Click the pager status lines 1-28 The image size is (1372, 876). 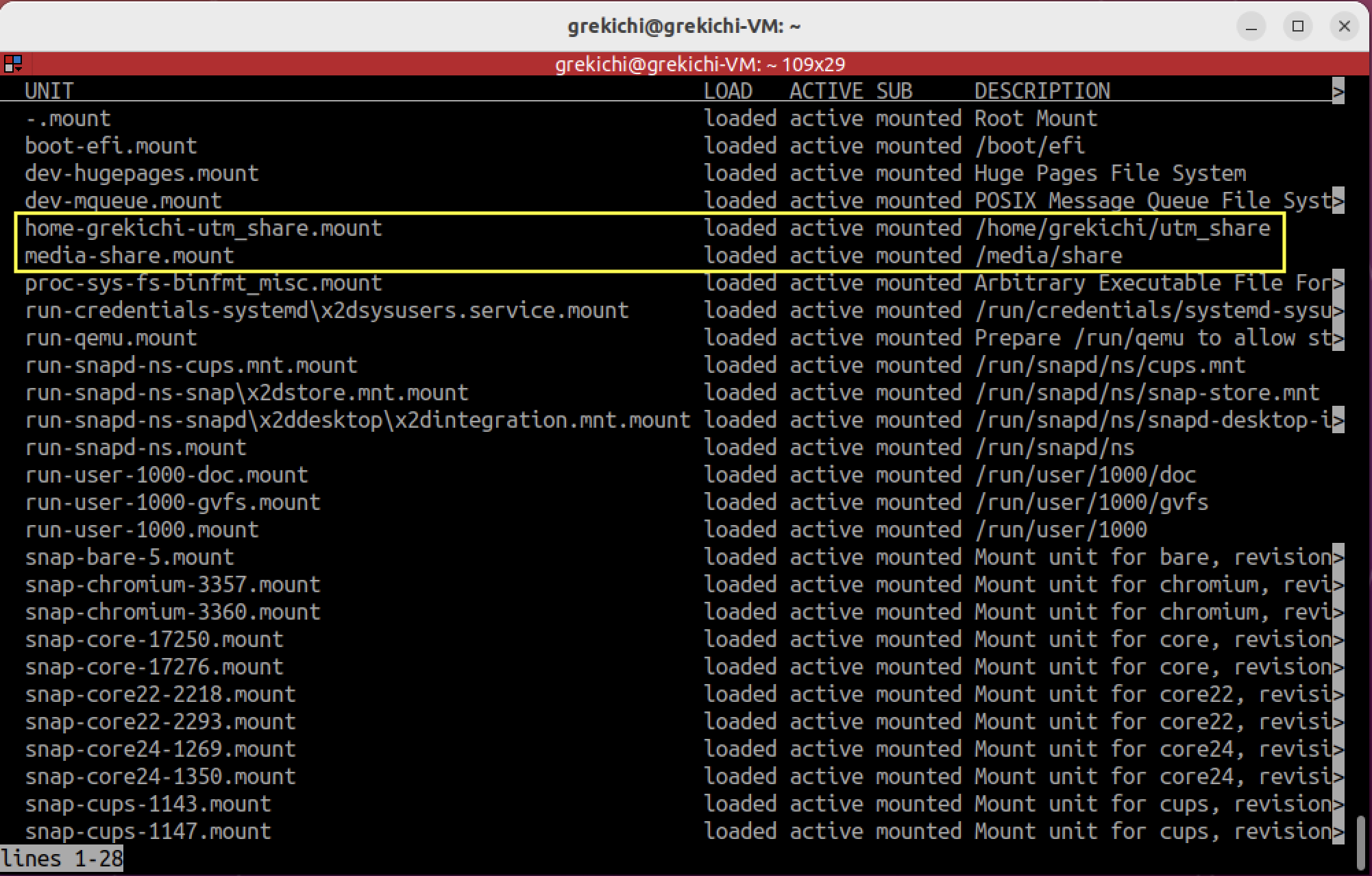tap(62, 859)
